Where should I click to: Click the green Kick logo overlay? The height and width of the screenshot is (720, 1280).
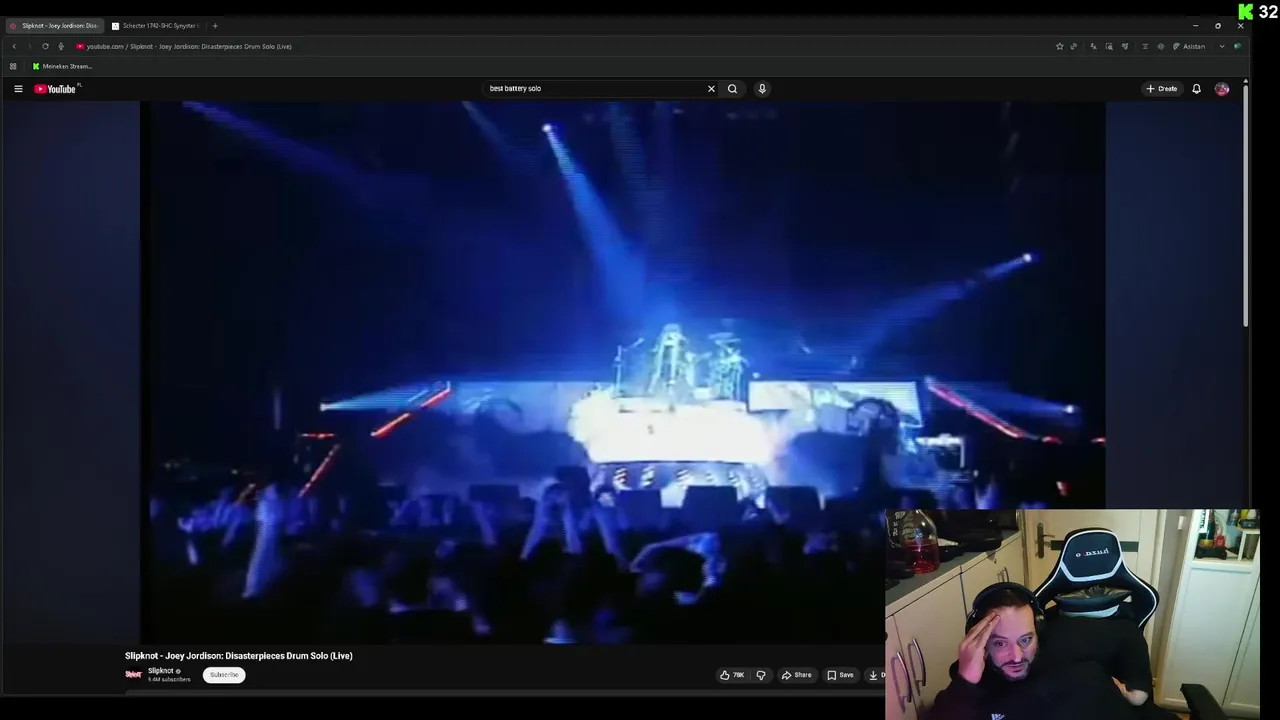(1245, 12)
